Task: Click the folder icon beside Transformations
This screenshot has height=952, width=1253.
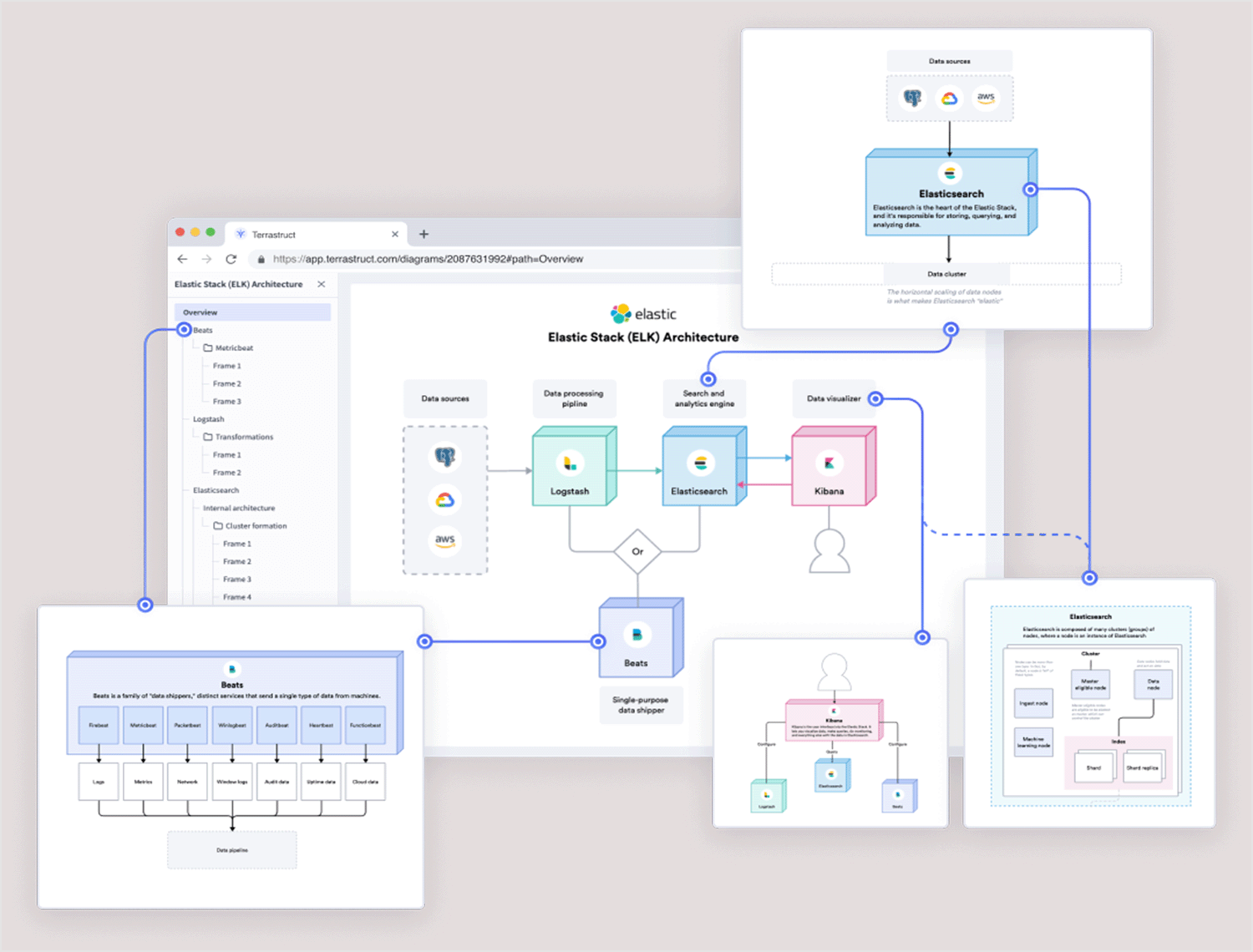Action: point(208,437)
